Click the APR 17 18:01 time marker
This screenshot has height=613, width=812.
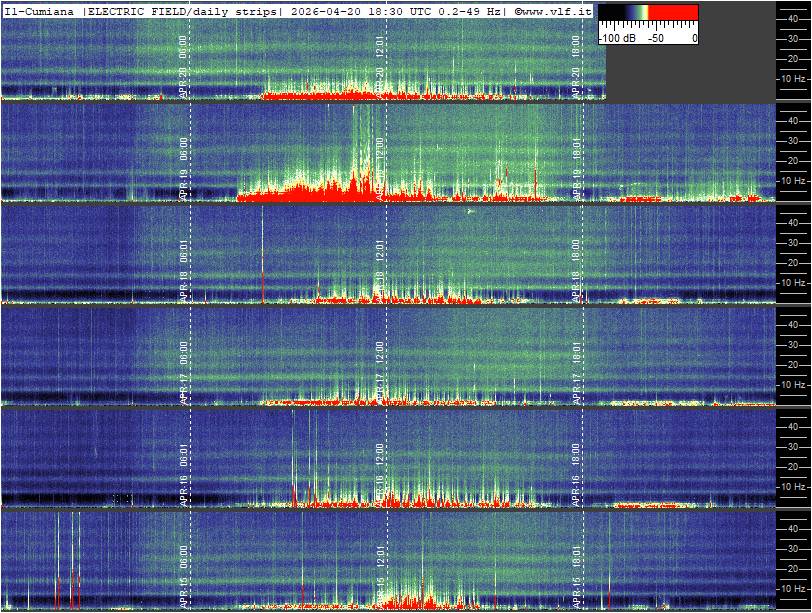point(577,369)
